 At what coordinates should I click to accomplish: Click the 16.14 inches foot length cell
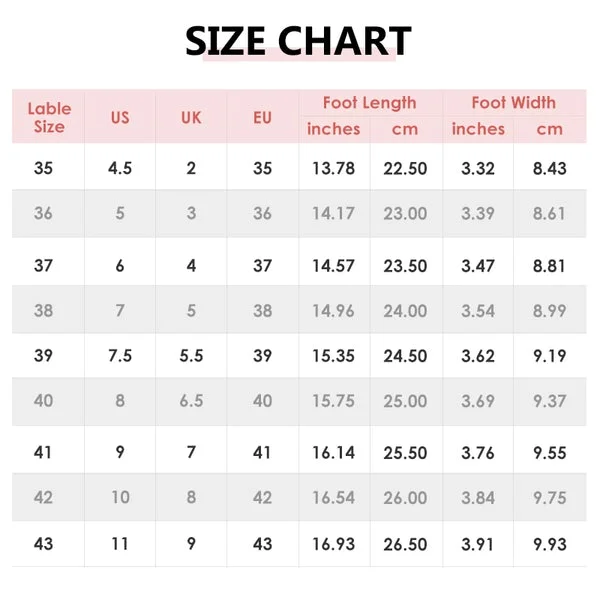pos(333,452)
